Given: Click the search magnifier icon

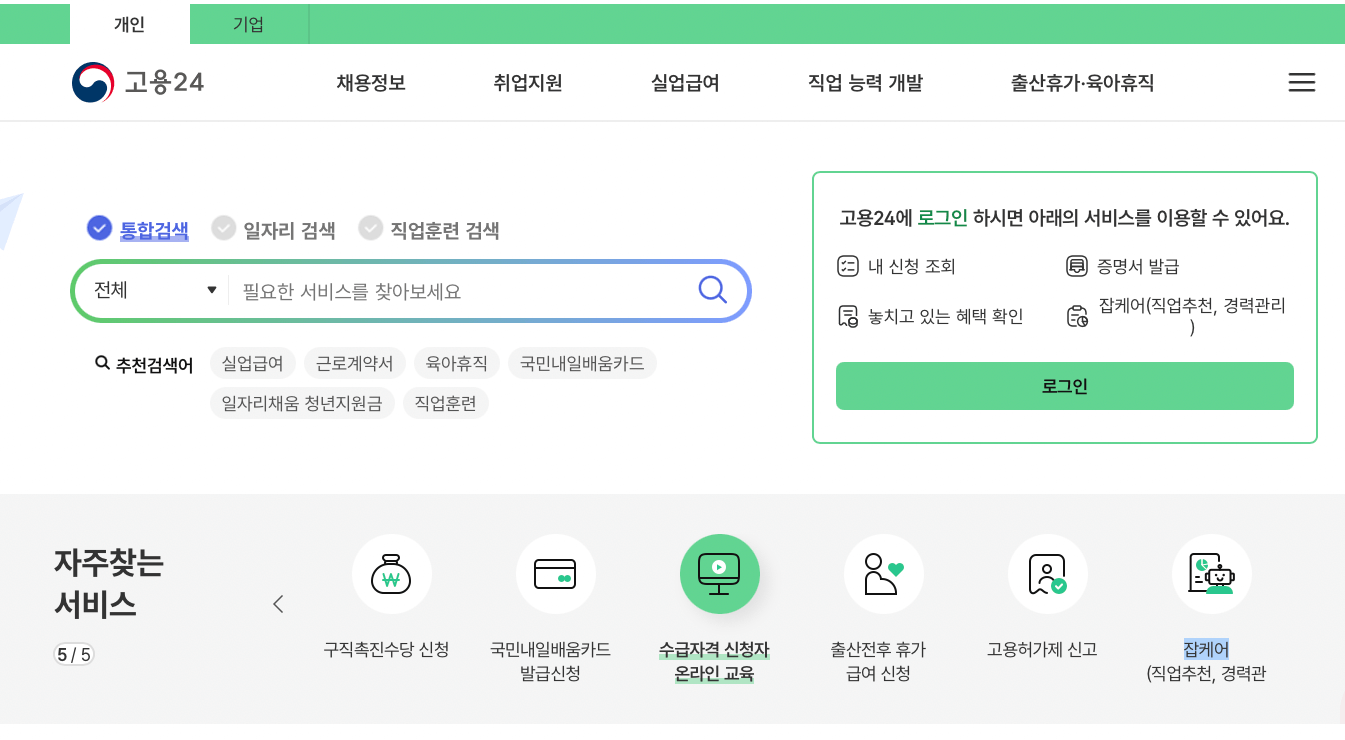Looking at the screenshot, I should (712, 290).
